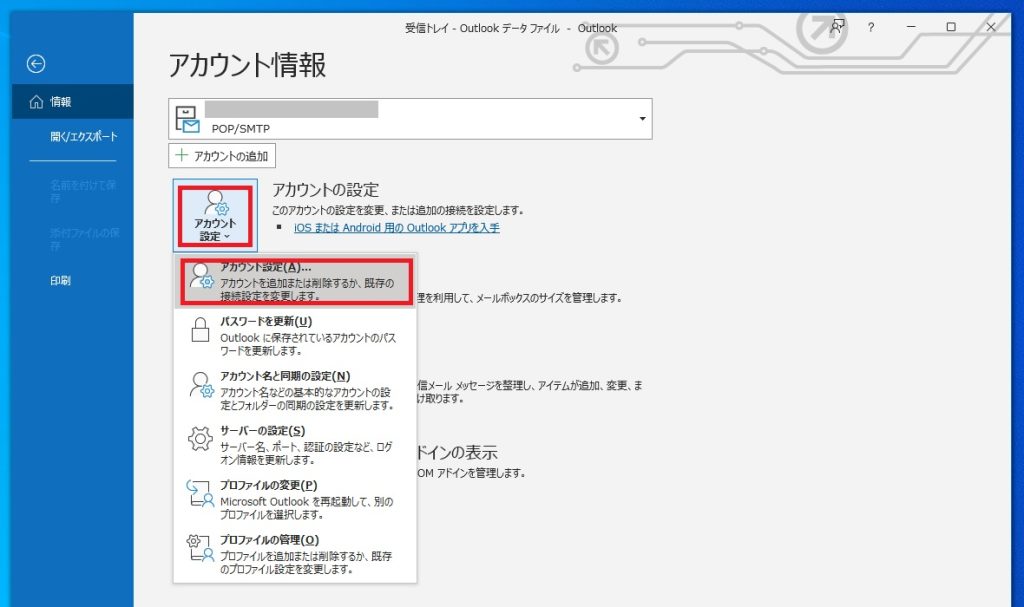Open サーバーの設定(S) menu entry

(x=295, y=444)
